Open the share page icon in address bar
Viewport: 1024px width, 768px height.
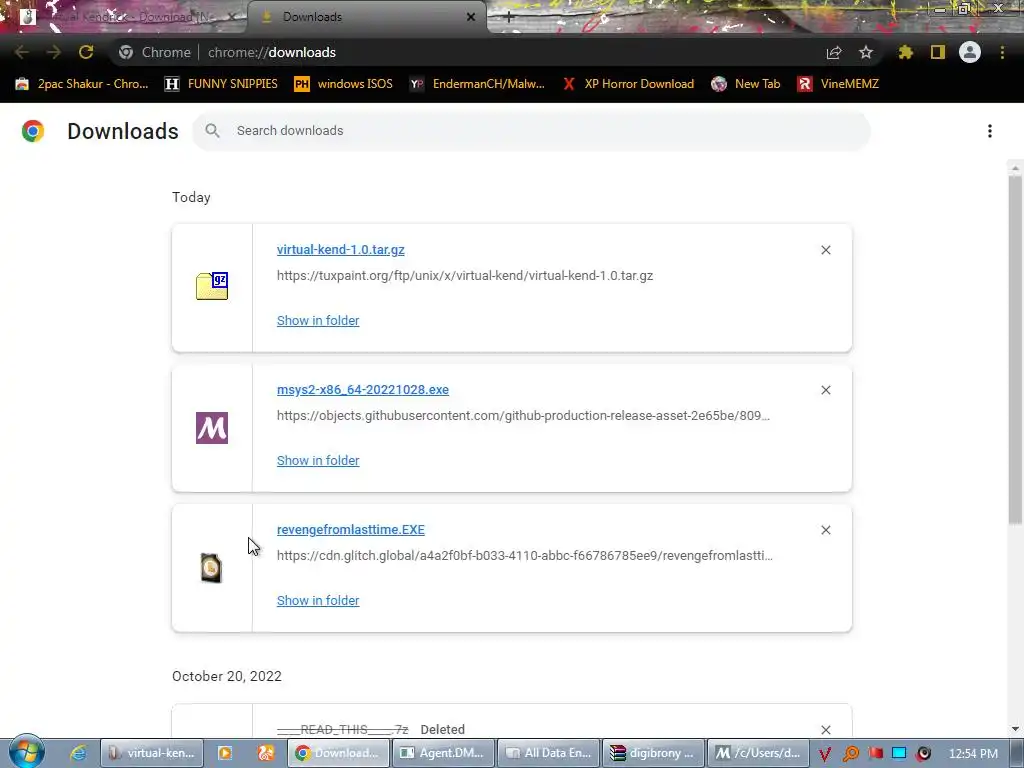834,52
